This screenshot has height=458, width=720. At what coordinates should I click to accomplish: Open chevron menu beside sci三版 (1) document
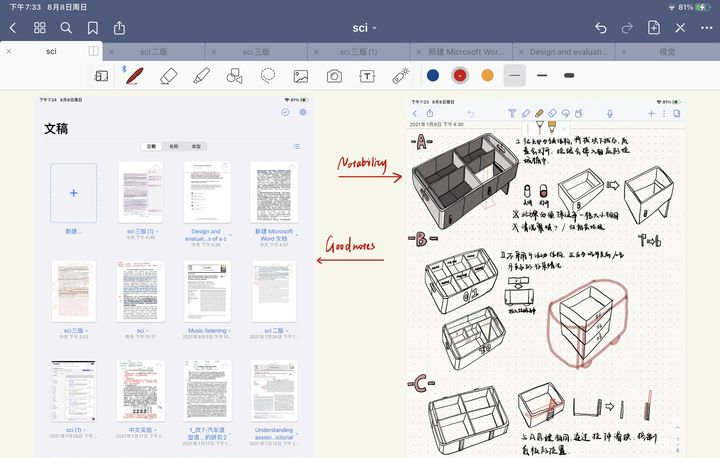point(157,232)
